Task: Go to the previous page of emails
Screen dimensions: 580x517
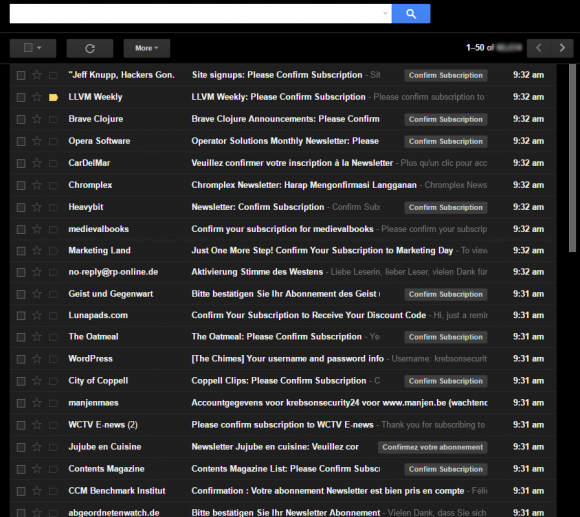Action: click(x=539, y=48)
